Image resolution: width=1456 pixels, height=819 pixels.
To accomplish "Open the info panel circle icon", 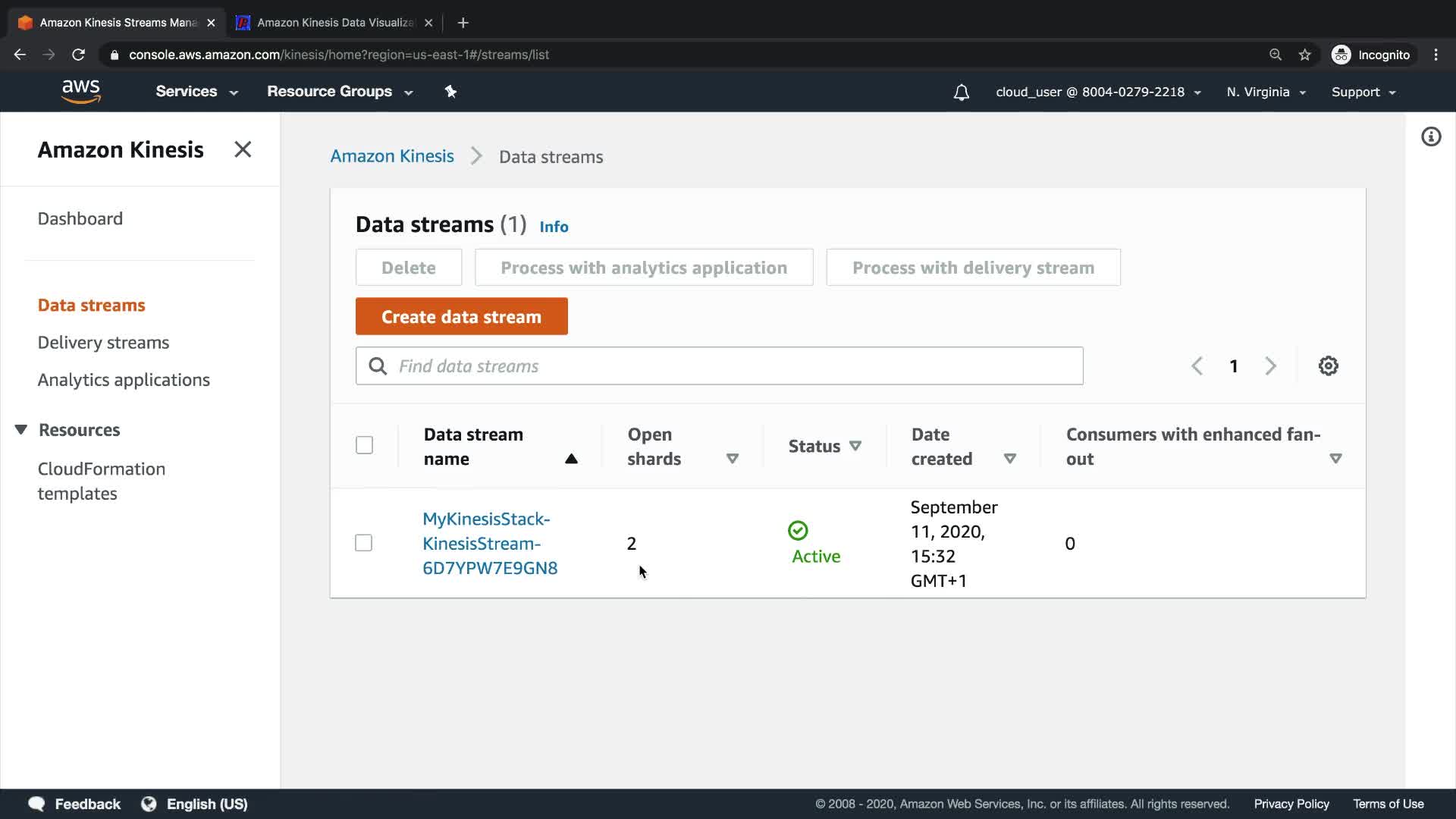I will (x=1430, y=137).
